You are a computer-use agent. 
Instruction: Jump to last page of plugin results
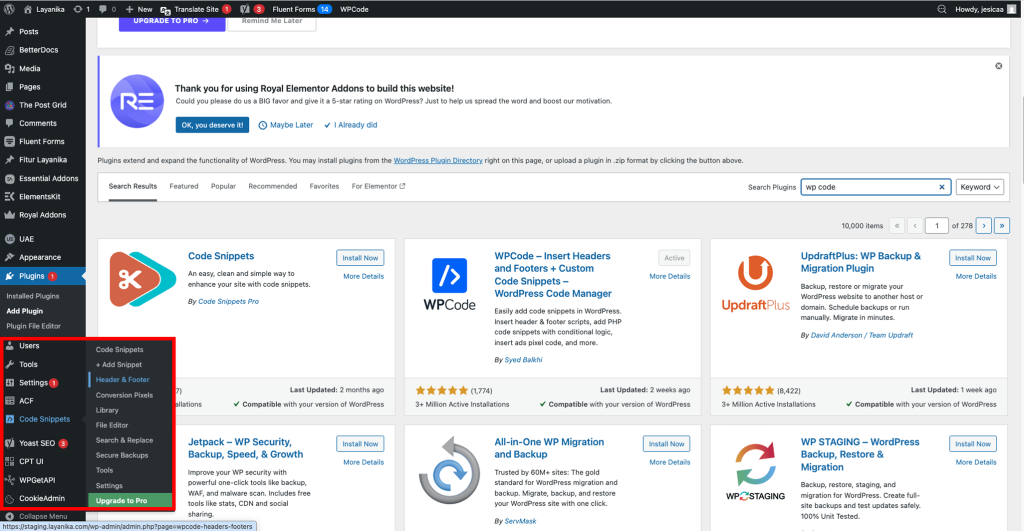coord(1002,226)
